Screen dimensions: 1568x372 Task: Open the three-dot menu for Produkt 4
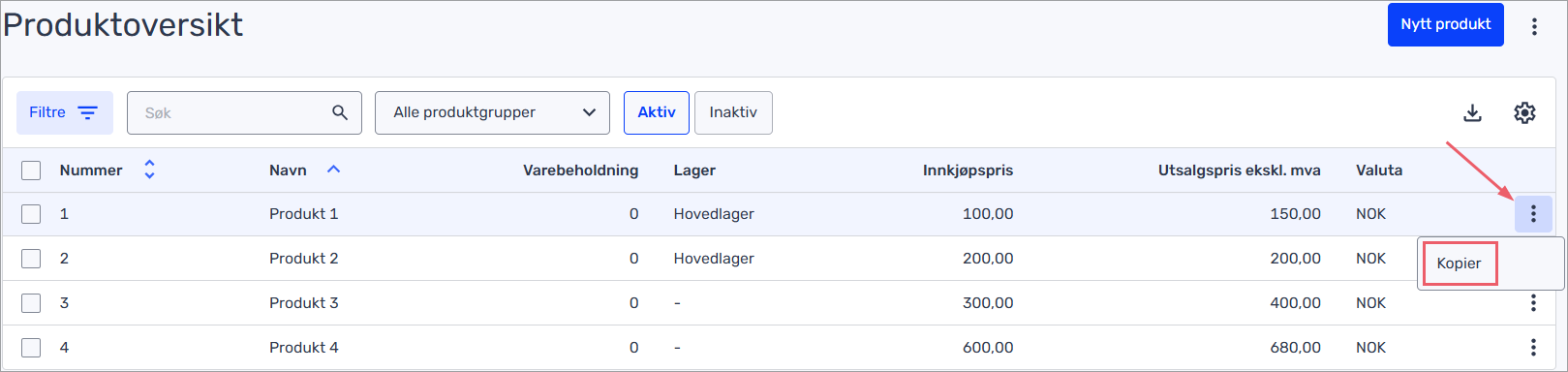pos(1533,347)
